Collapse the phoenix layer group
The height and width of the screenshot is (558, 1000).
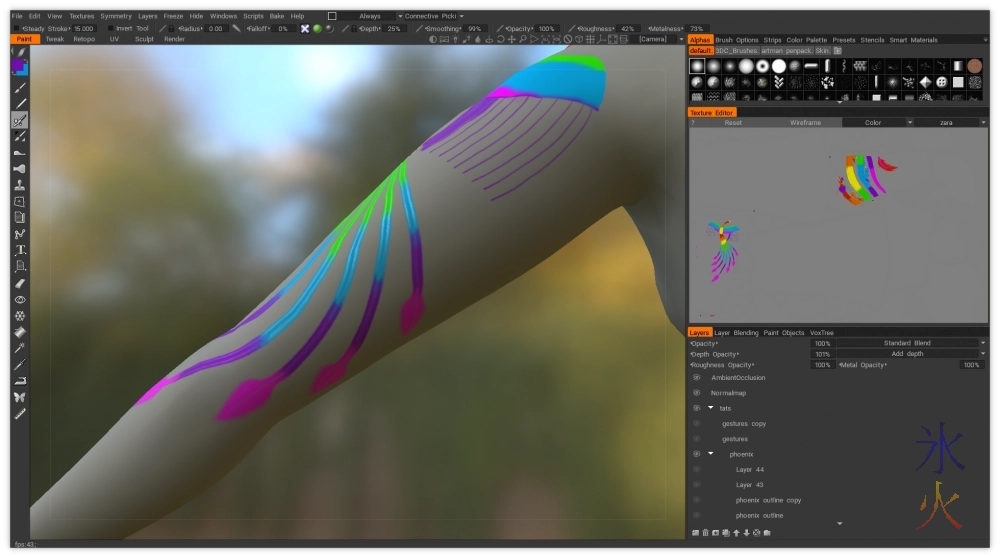(711, 454)
